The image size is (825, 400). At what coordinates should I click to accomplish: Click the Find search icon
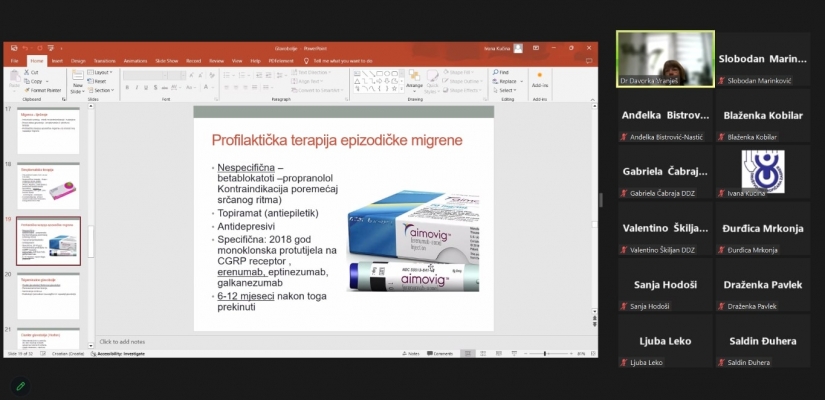tap(497, 72)
